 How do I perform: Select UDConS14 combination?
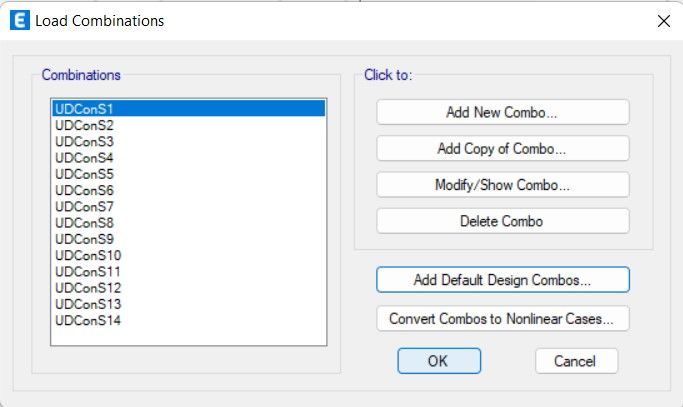189,320
